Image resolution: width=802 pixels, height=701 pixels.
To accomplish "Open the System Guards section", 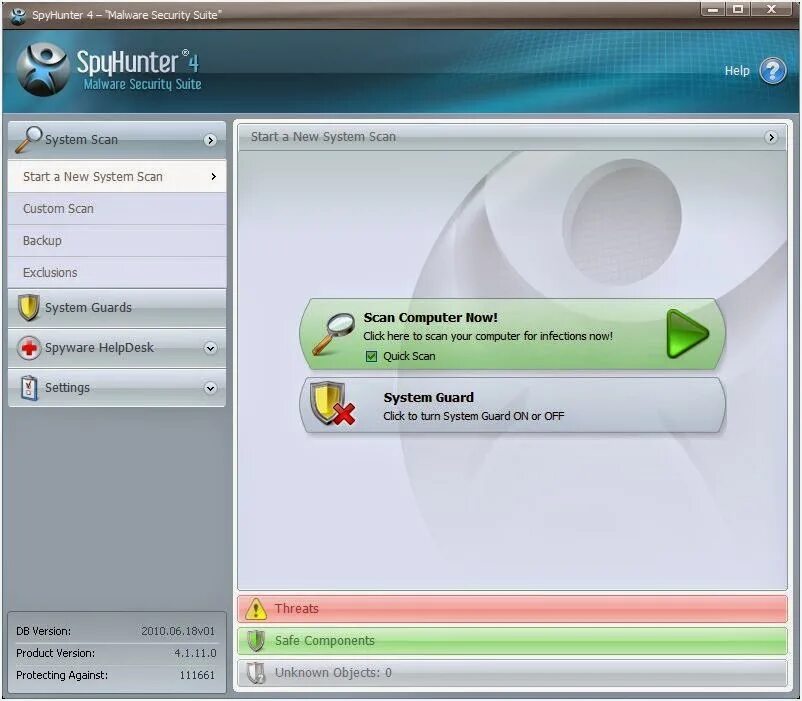I will (117, 308).
